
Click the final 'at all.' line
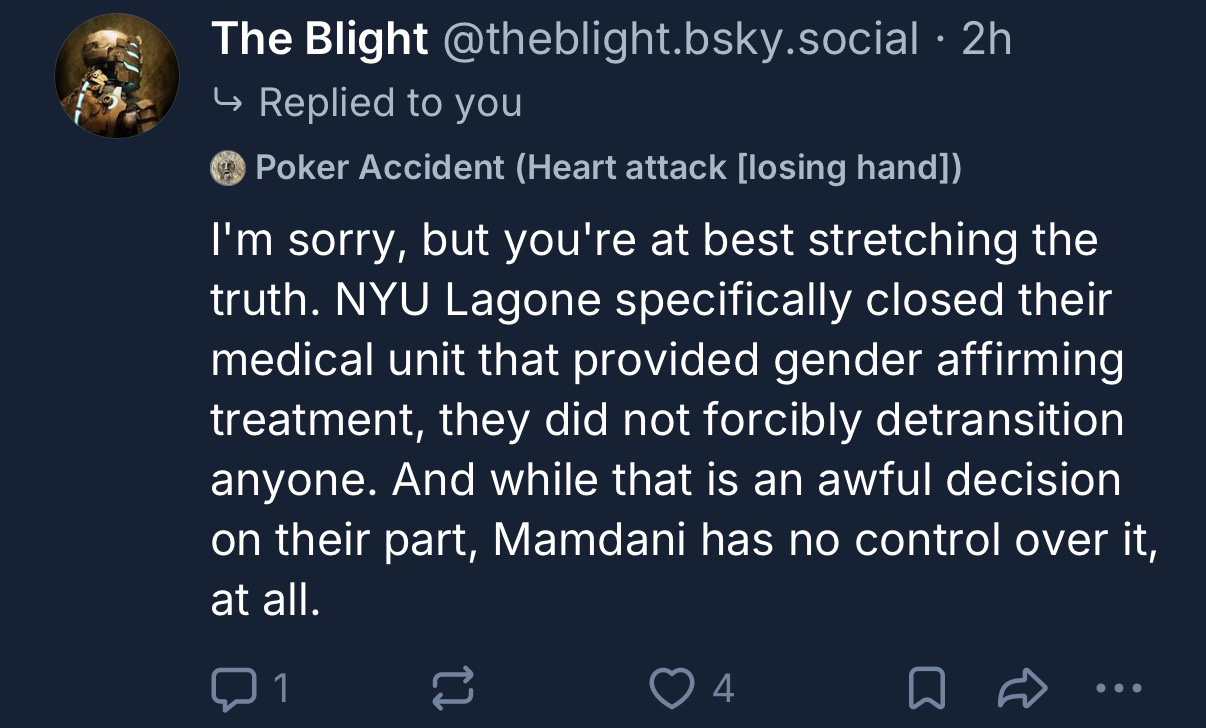coord(265,600)
